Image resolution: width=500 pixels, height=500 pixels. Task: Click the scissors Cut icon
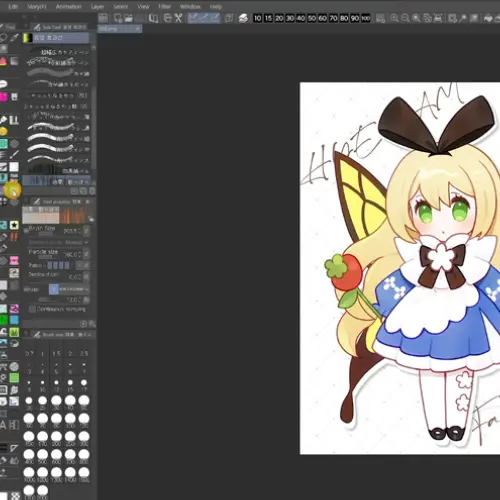179,18
